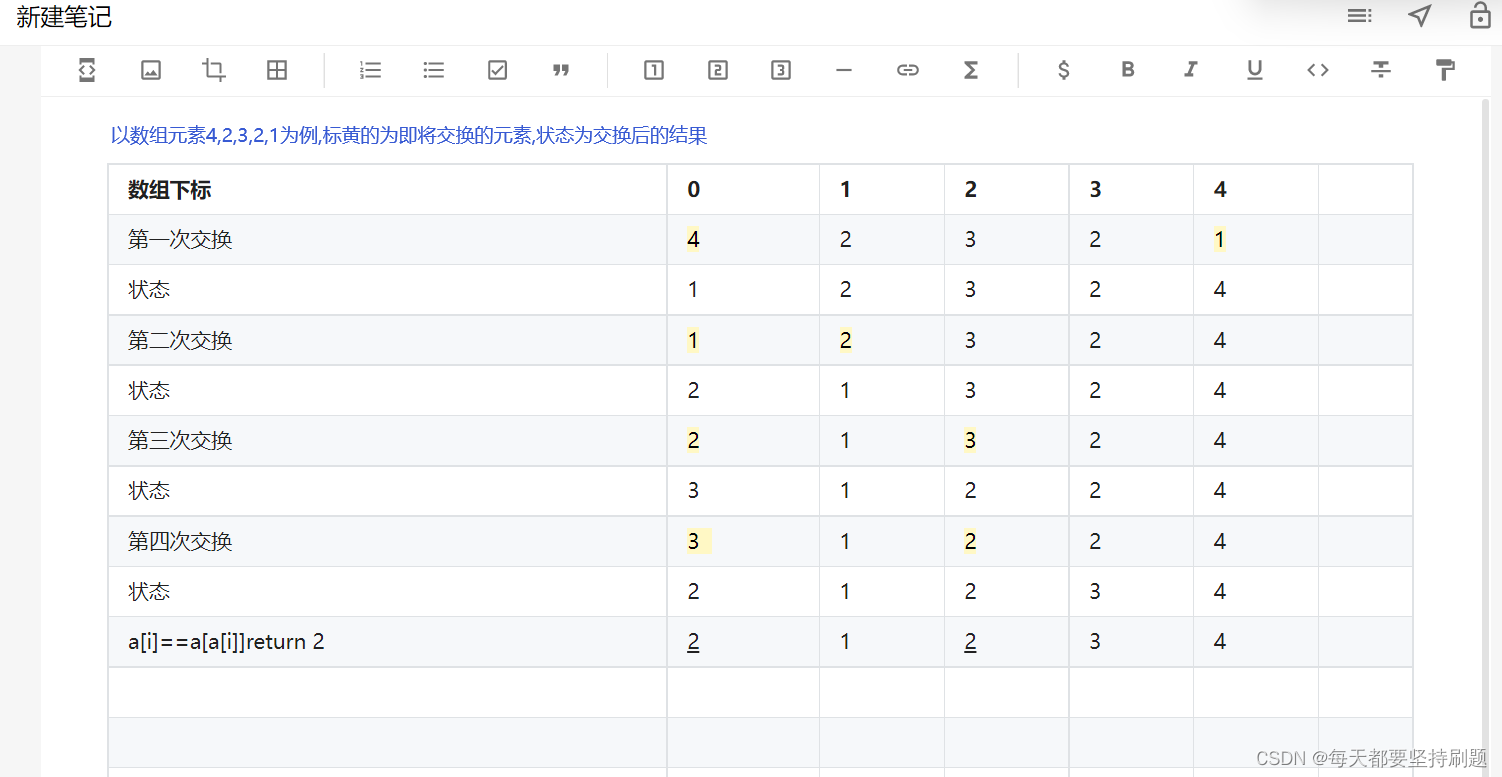Click underlined 2 under column 2 in last row
The width and height of the screenshot is (1502, 777).
point(970,642)
